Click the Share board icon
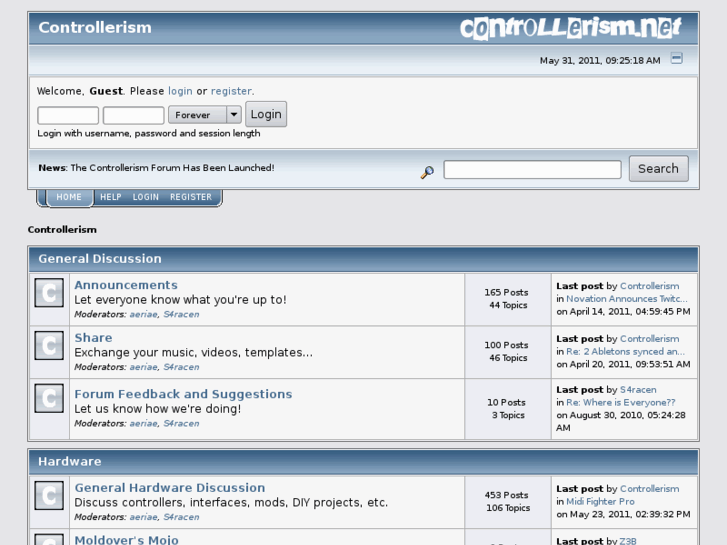Viewport: 727px width, 545px height. [49, 345]
